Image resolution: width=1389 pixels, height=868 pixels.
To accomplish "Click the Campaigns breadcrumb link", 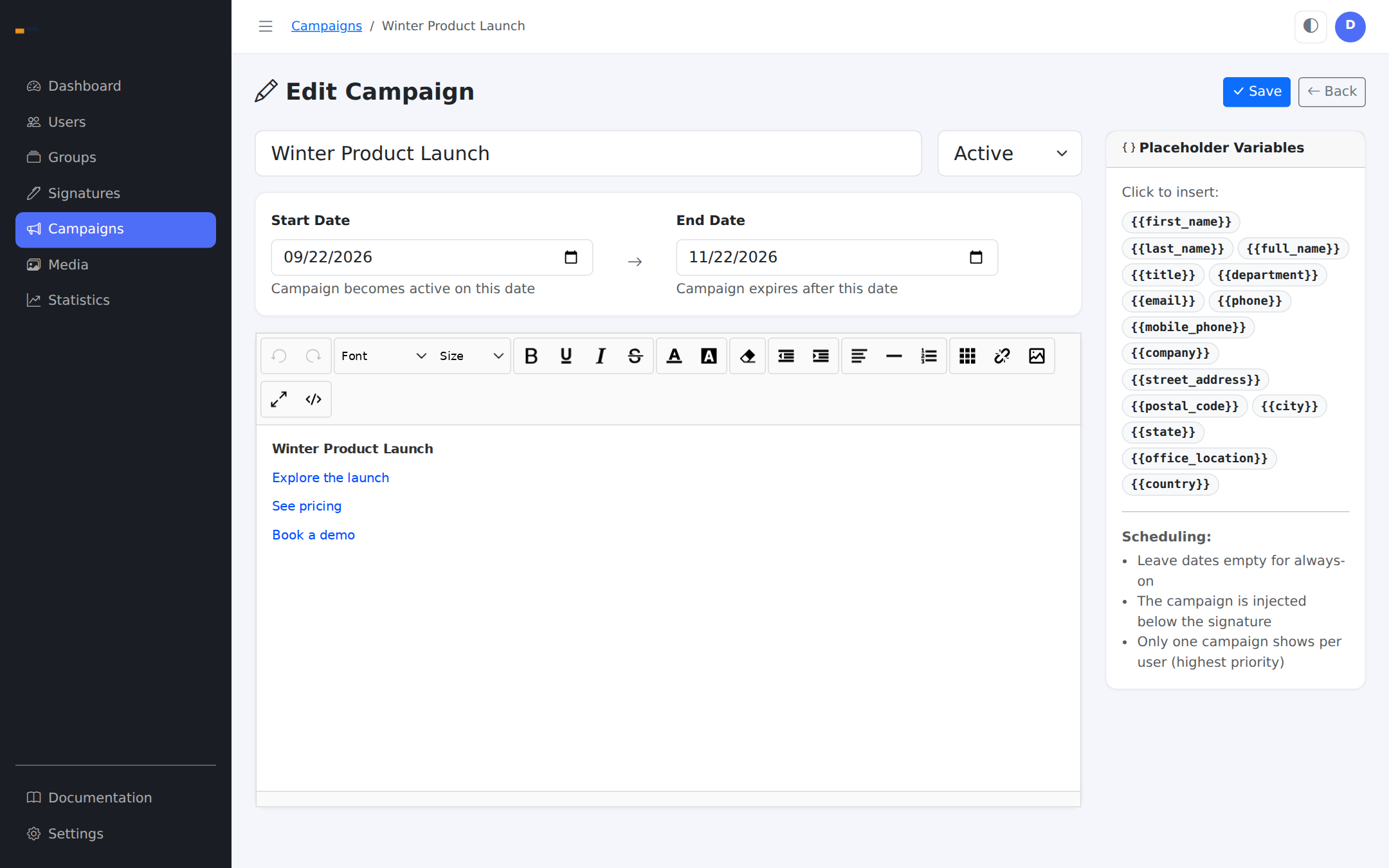I will click(x=327, y=26).
